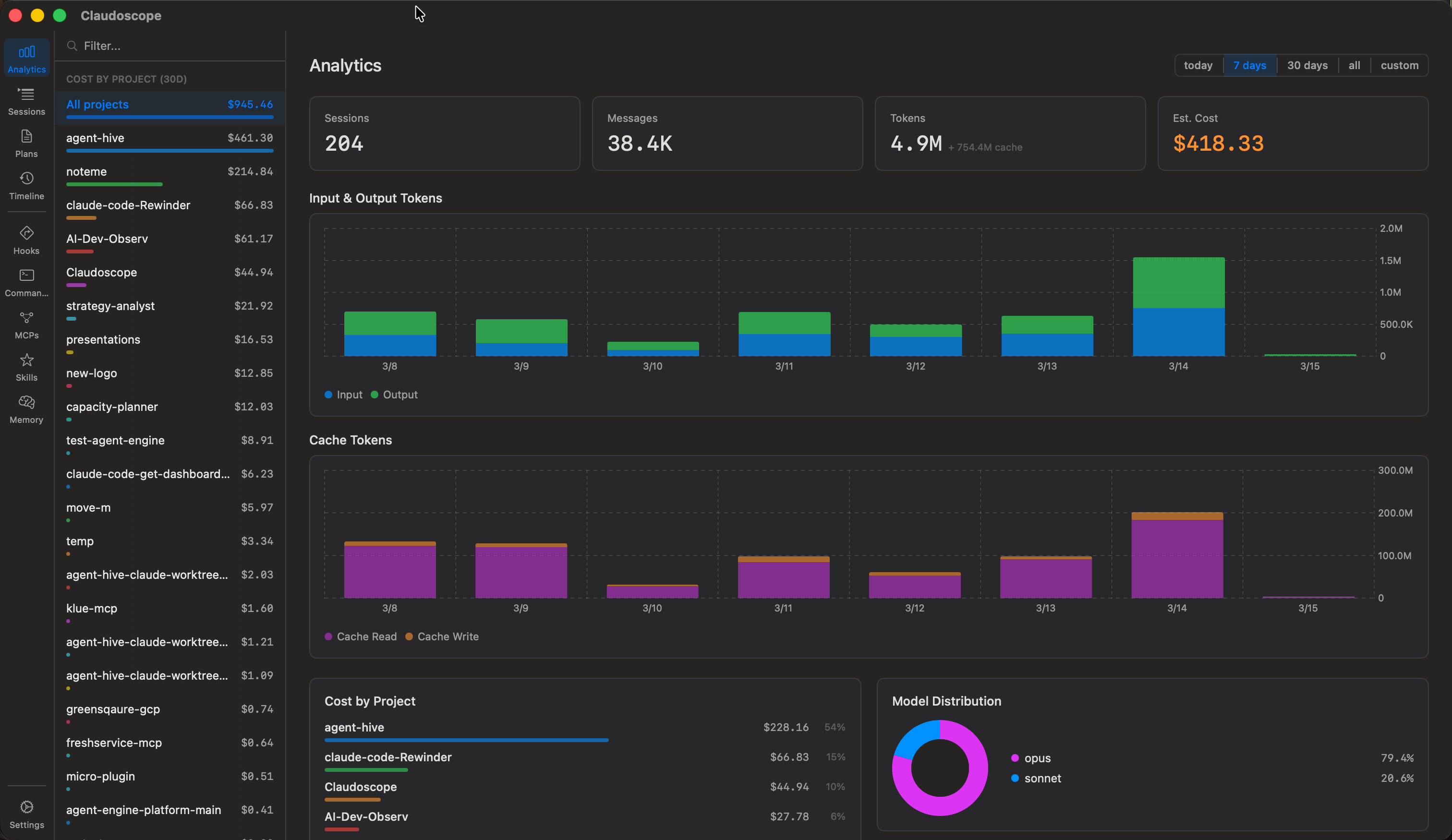
Task: Select the temp project
Action: [x=170, y=544]
